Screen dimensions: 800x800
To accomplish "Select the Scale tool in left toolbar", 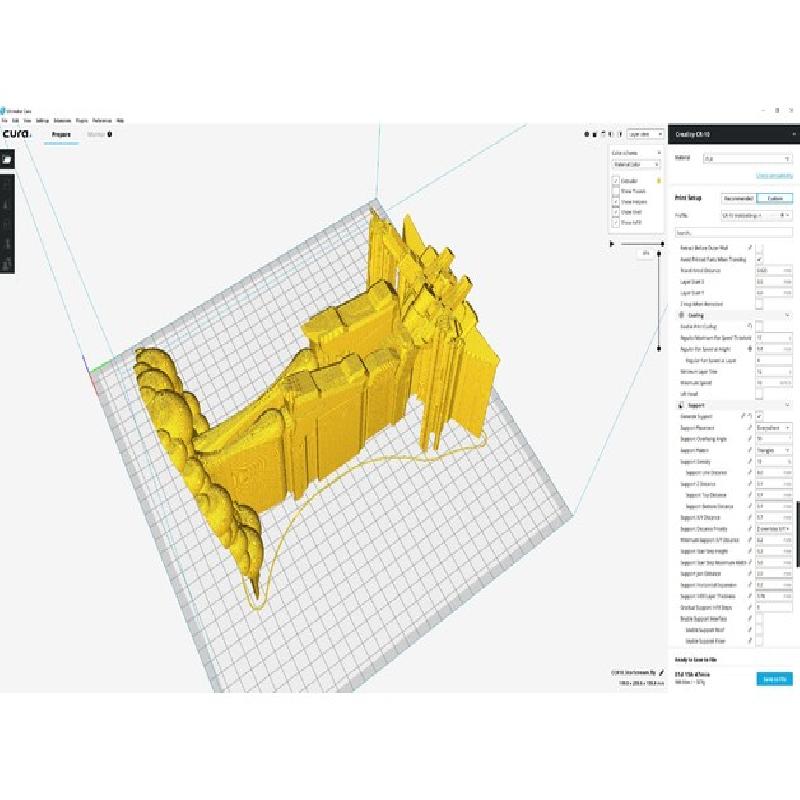I will coord(7,204).
